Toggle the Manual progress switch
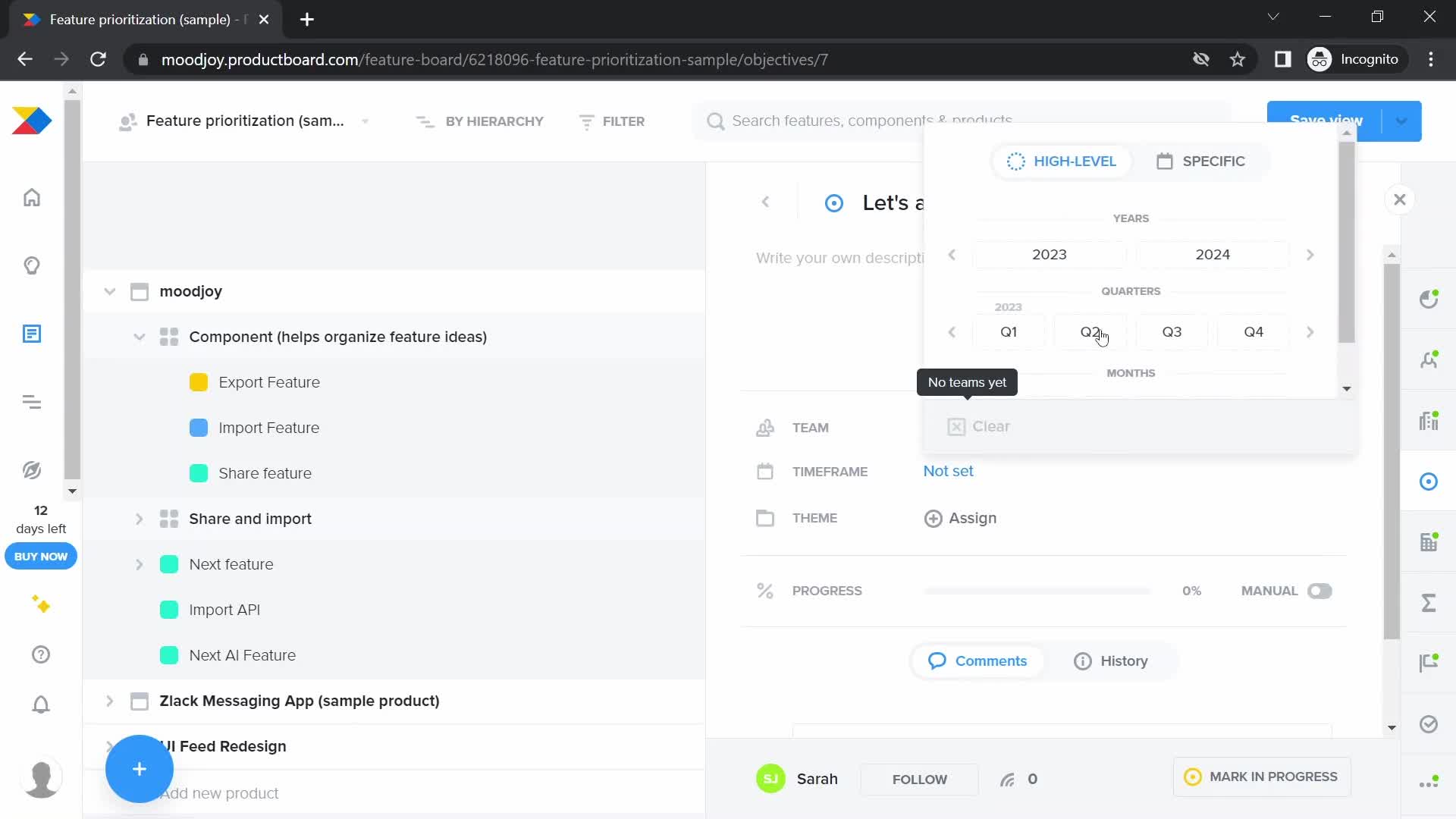Viewport: 1456px width, 819px height. [1319, 591]
